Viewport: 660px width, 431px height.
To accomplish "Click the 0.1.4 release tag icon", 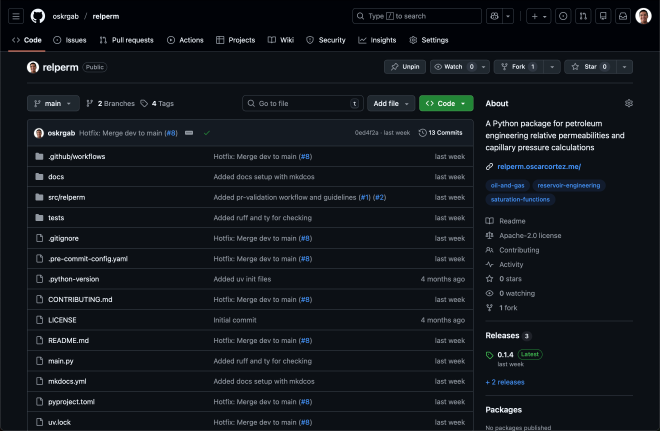I will [489, 355].
